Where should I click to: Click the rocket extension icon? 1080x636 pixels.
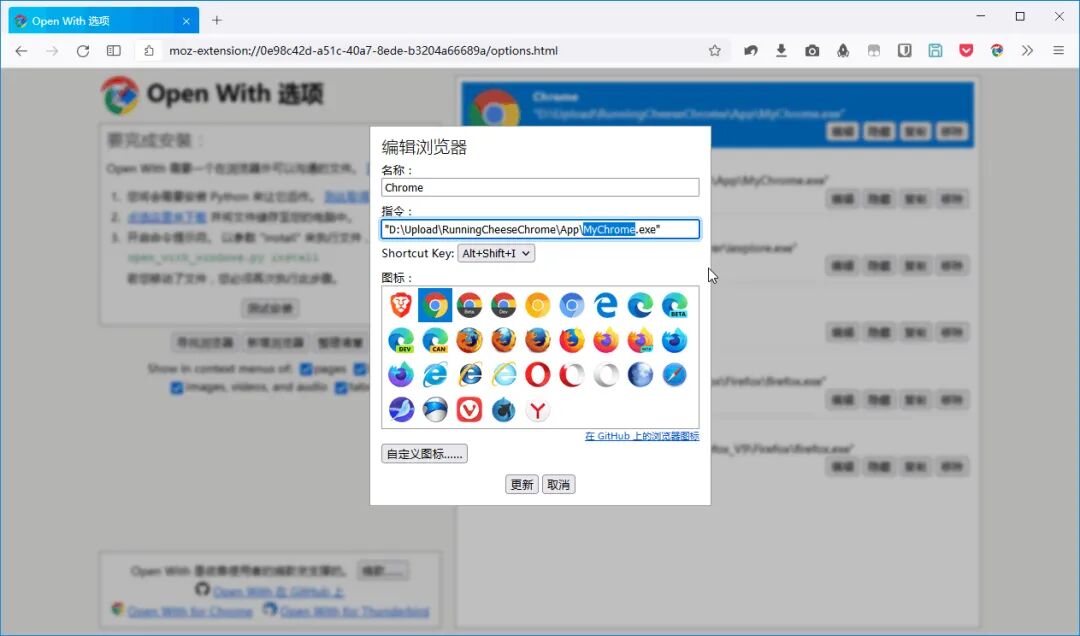pyautogui.click(x=843, y=50)
